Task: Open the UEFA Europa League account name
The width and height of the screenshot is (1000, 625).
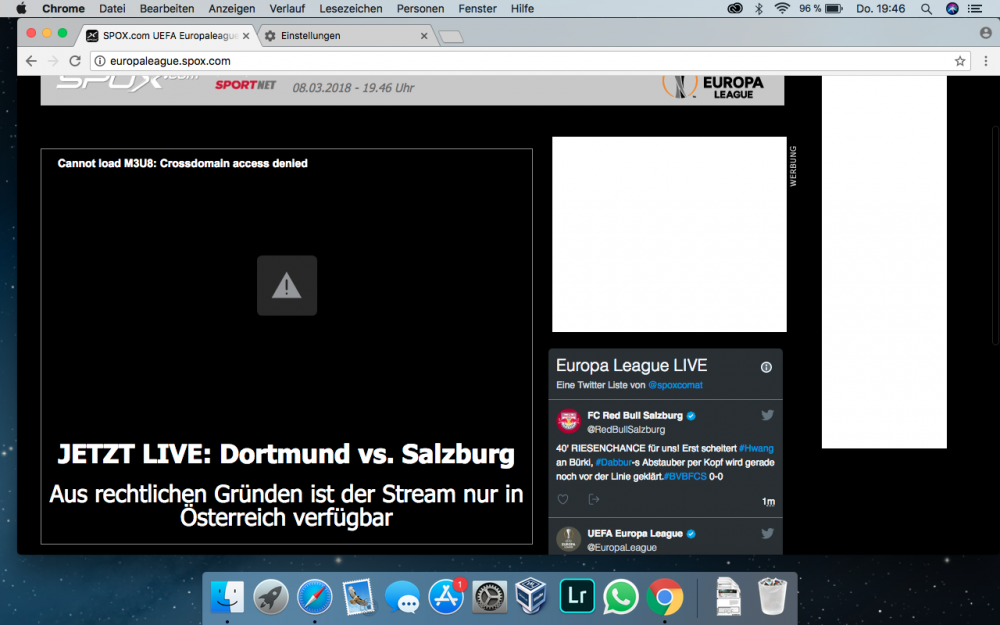Action: 635,534
